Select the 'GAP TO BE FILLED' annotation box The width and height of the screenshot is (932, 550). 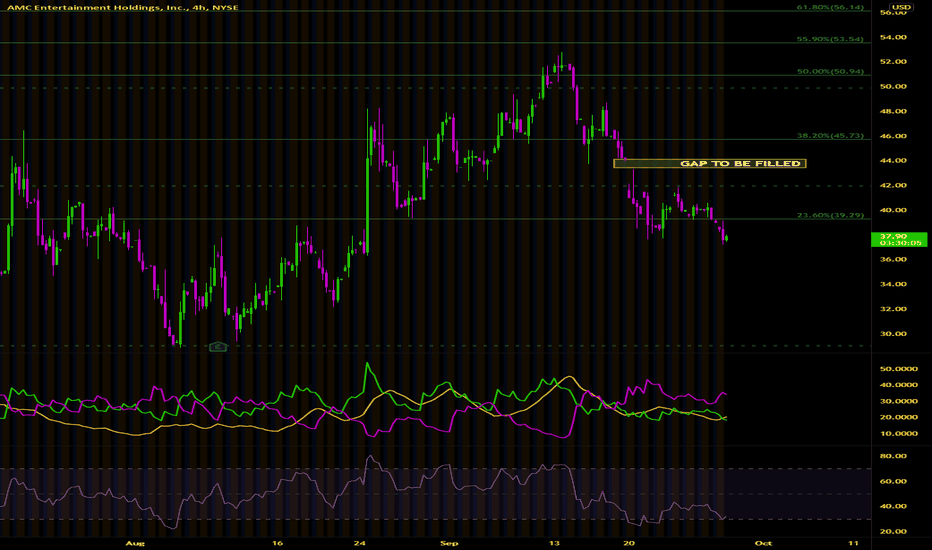pyautogui.click(x=710, y=164)
